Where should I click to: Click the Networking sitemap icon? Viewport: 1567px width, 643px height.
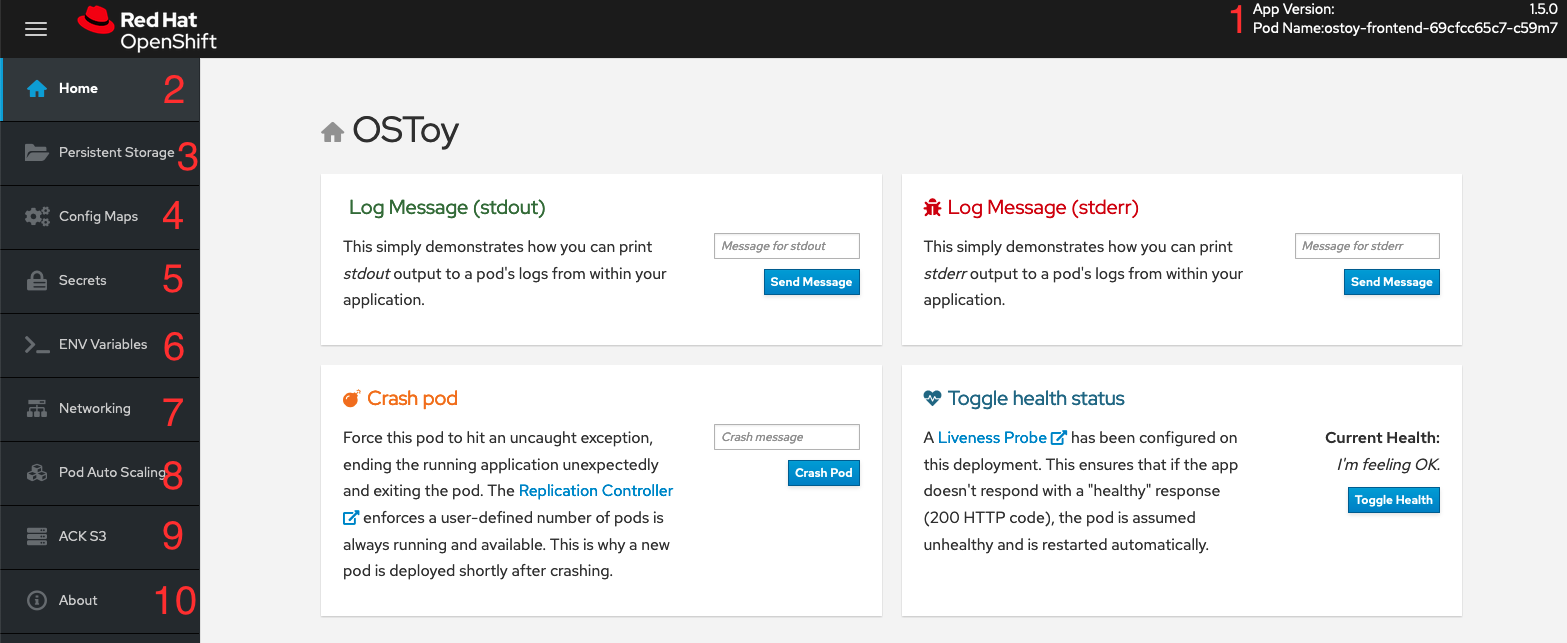37,409
